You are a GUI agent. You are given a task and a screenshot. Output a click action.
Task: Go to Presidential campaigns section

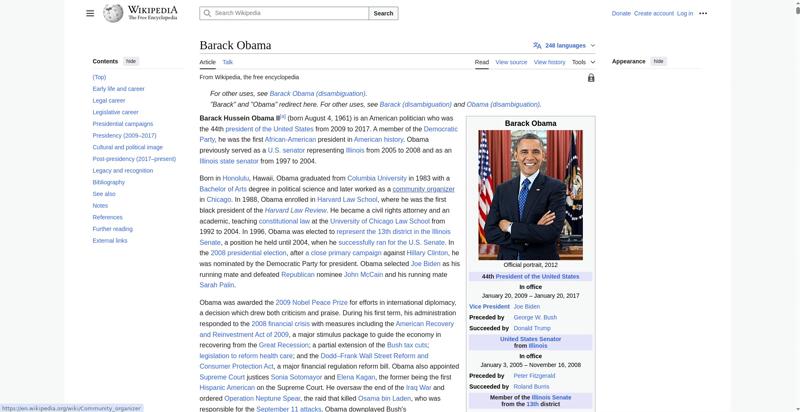coord(122,124)
